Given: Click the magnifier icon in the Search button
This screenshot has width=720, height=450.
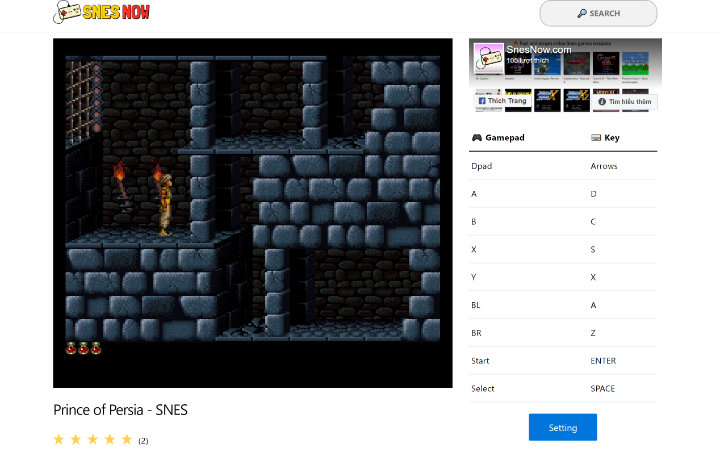Looking at the screenshot, I should pos(582,13).
